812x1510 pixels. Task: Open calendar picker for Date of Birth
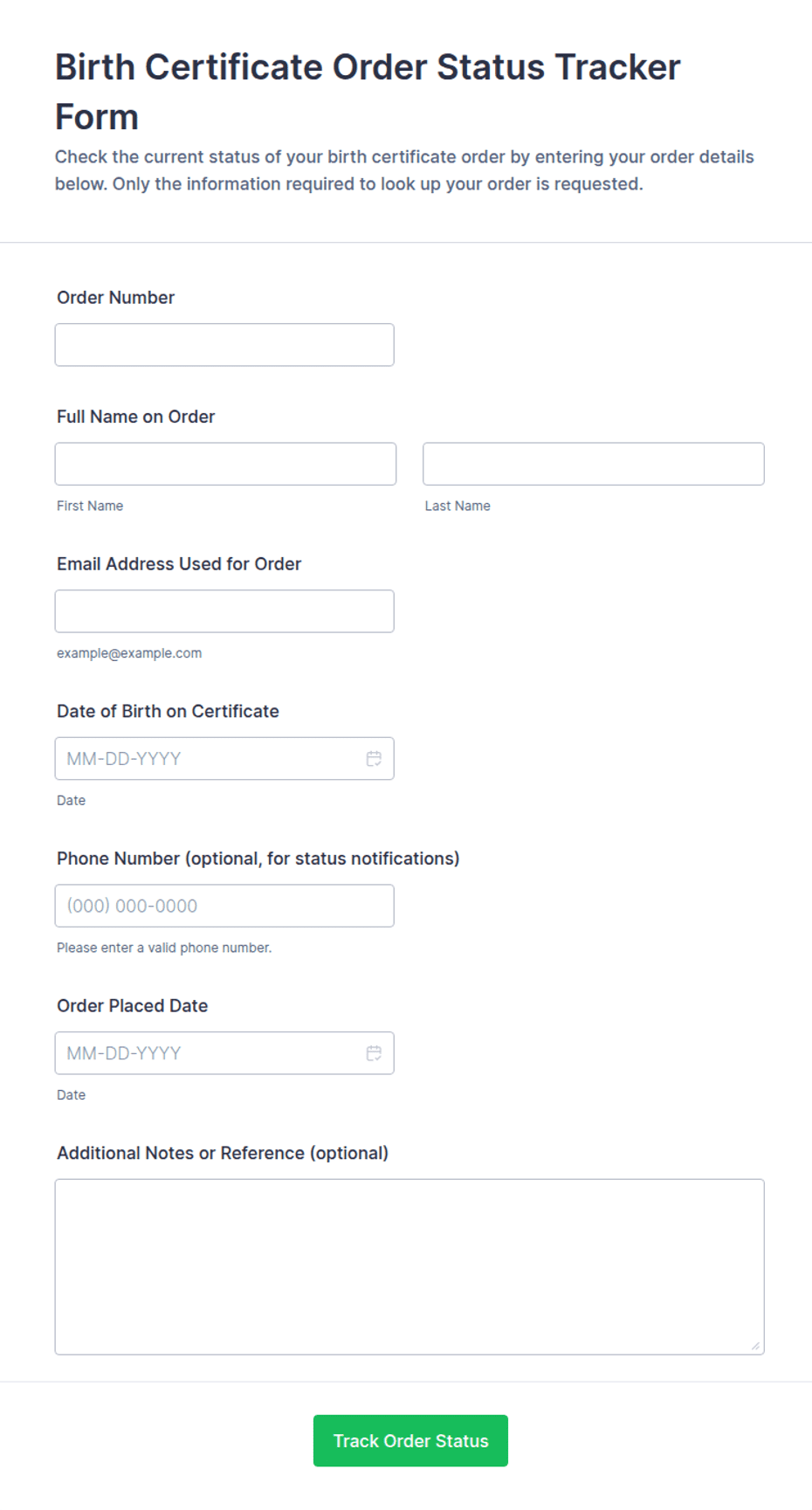pos(374,759)
